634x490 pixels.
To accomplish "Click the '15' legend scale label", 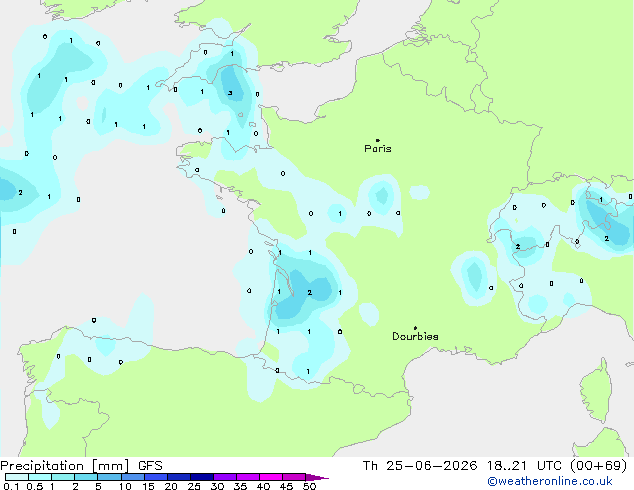I will point(148,486).
